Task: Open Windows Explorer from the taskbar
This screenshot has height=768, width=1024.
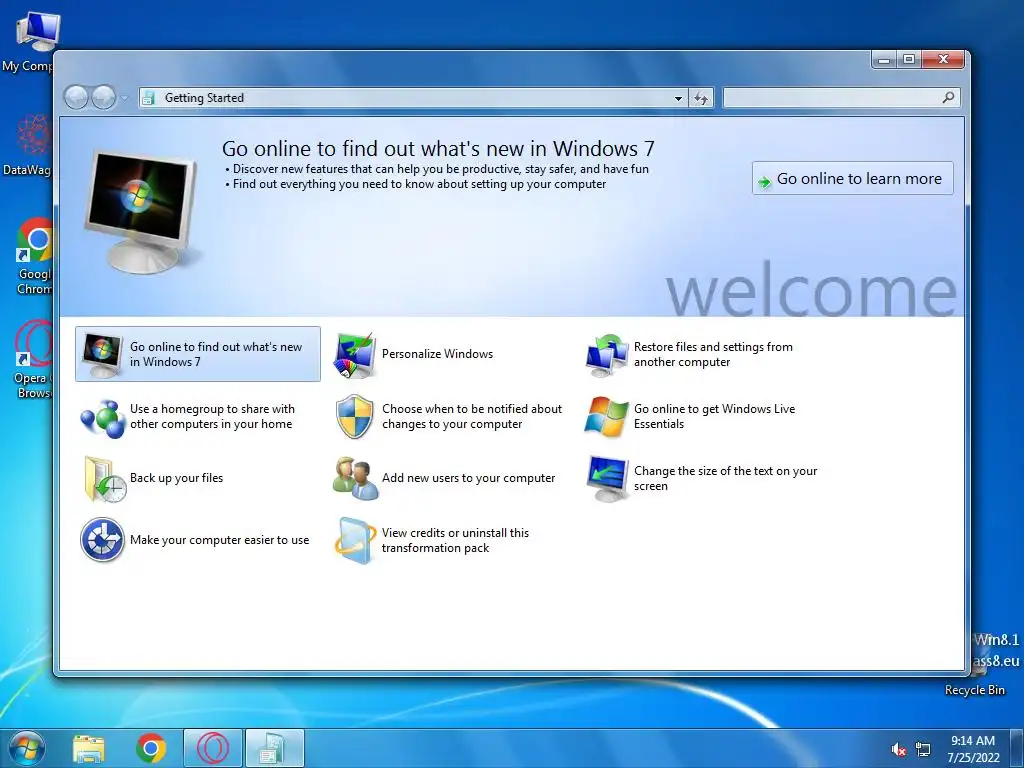Action: point(89,749)
